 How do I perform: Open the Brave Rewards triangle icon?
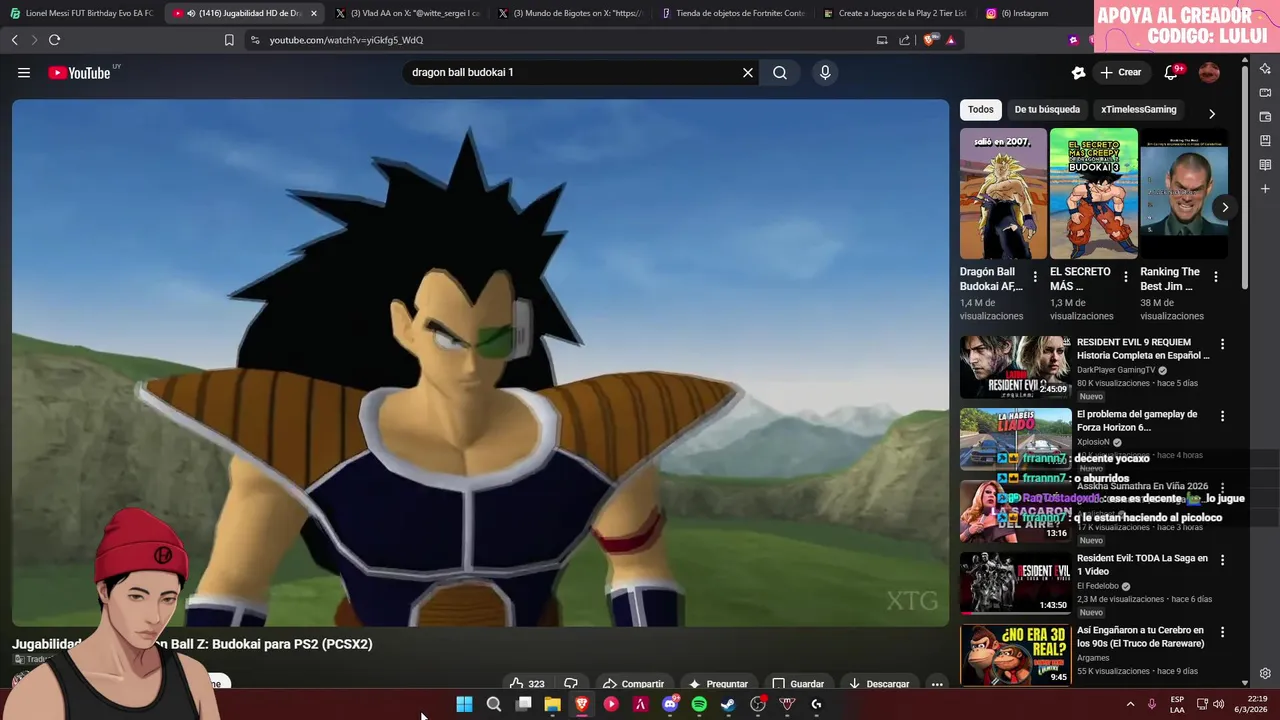point(950,40)
